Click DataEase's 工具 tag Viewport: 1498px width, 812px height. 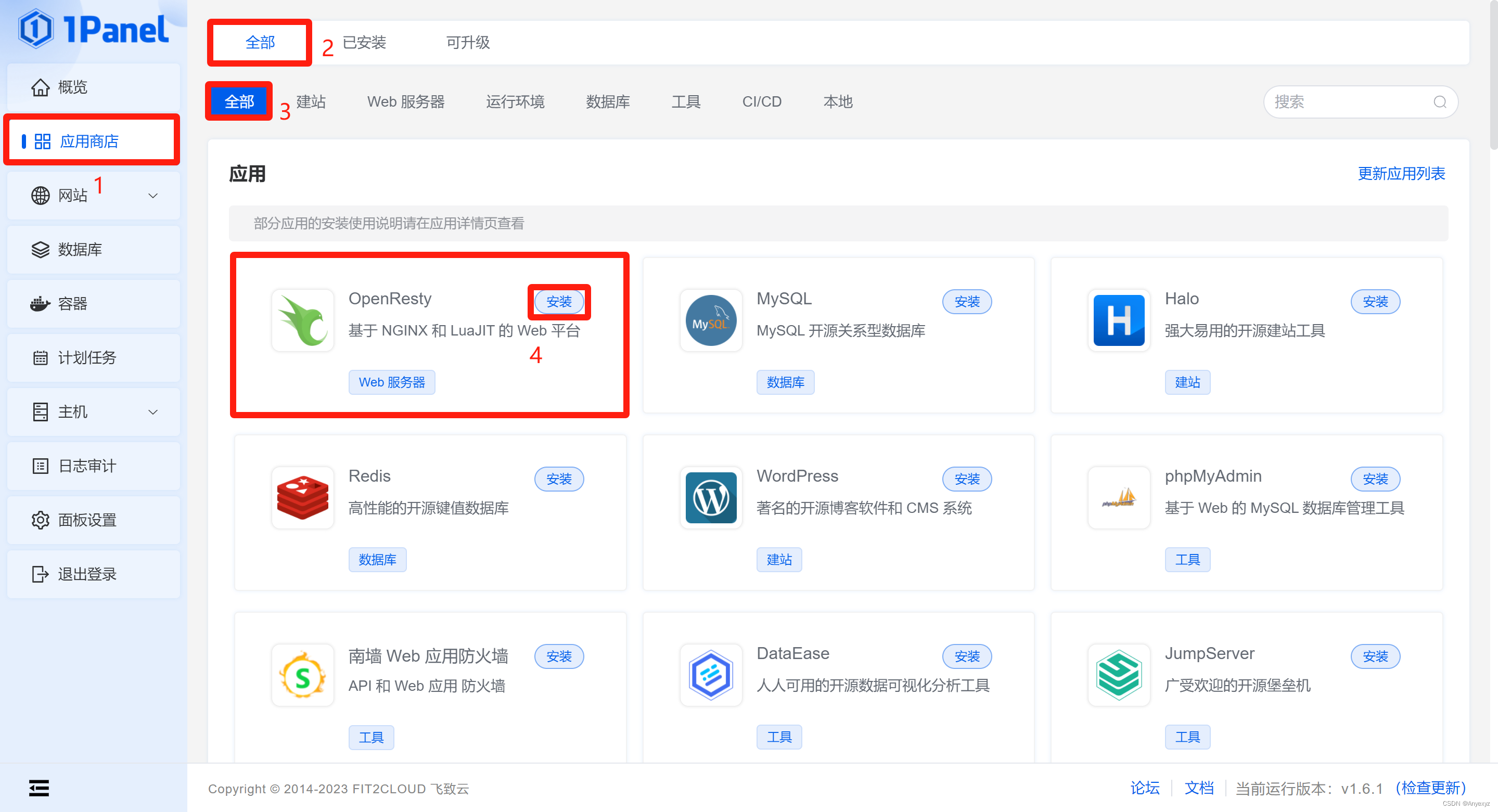pos(779,737)
